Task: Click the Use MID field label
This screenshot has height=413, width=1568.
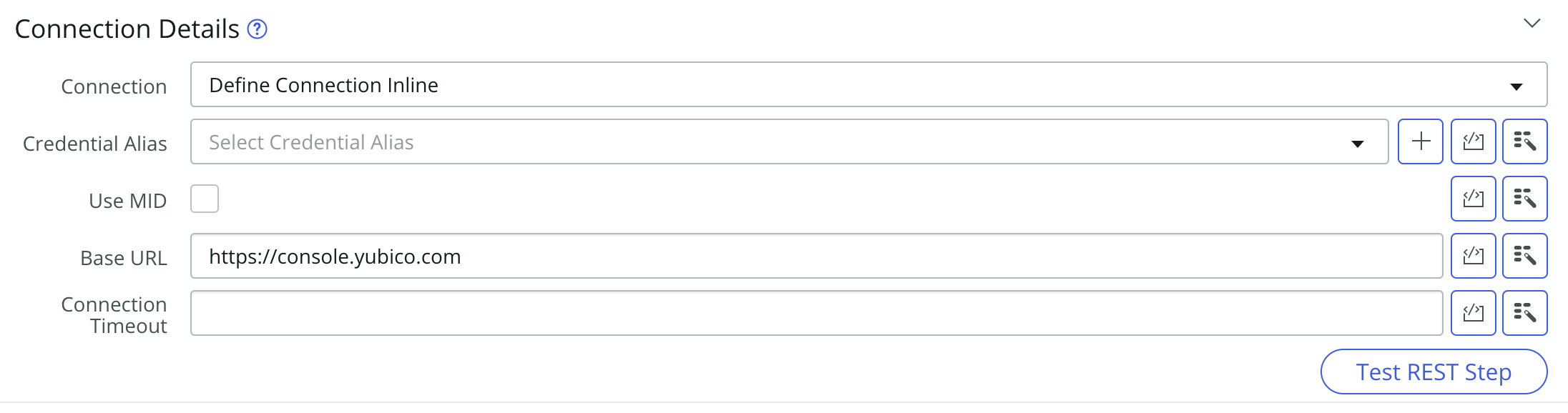Action: (x=127, y=201)
